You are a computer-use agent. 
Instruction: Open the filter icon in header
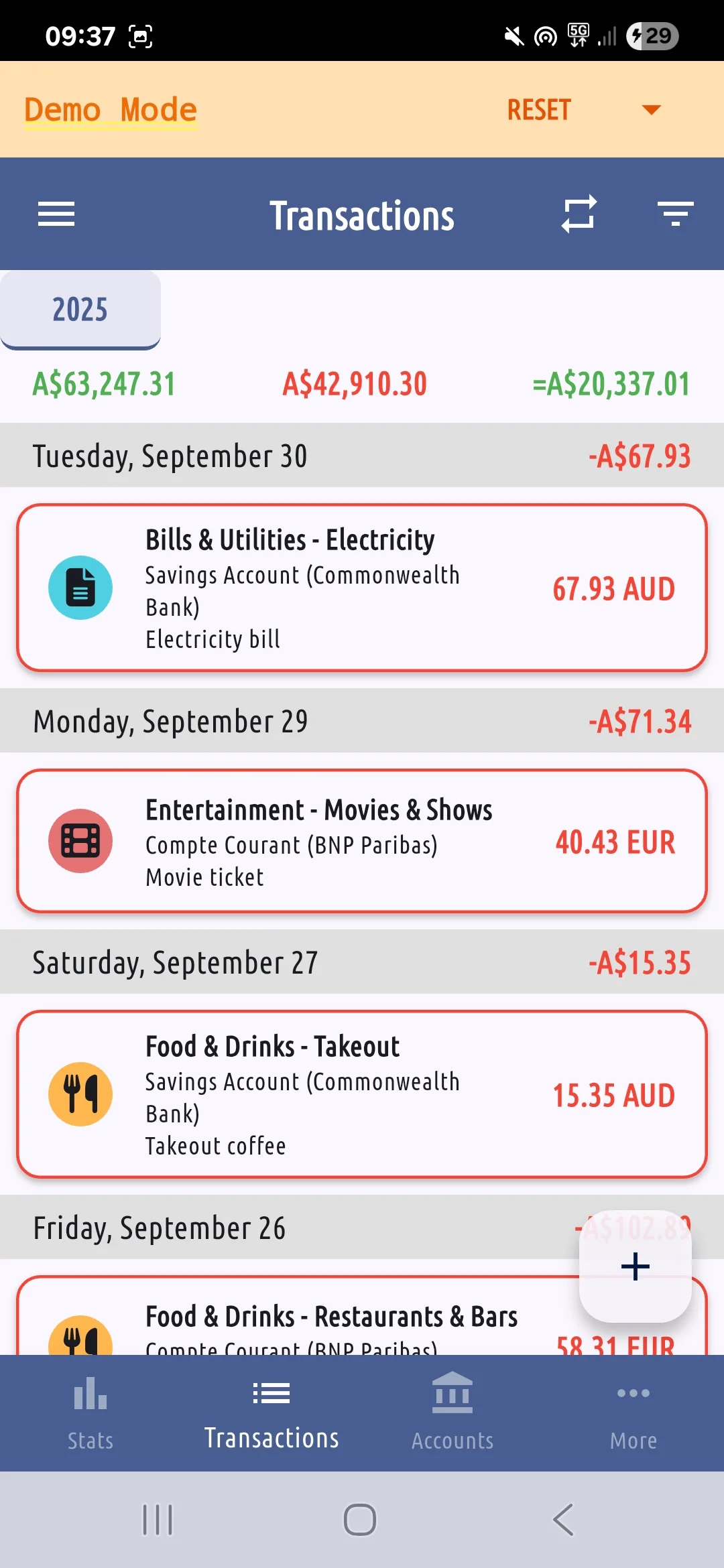coord(675,214)
